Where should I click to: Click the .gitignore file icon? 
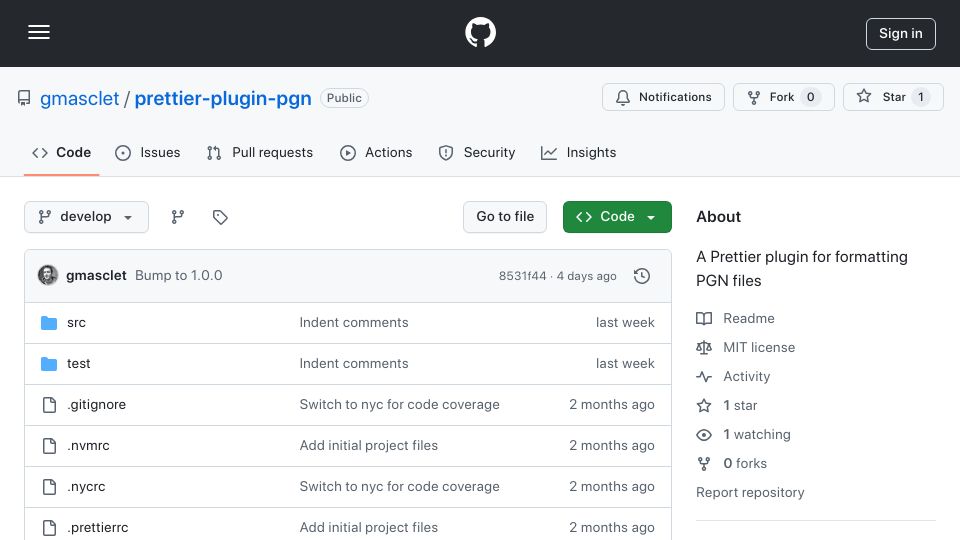pos(49,405)
